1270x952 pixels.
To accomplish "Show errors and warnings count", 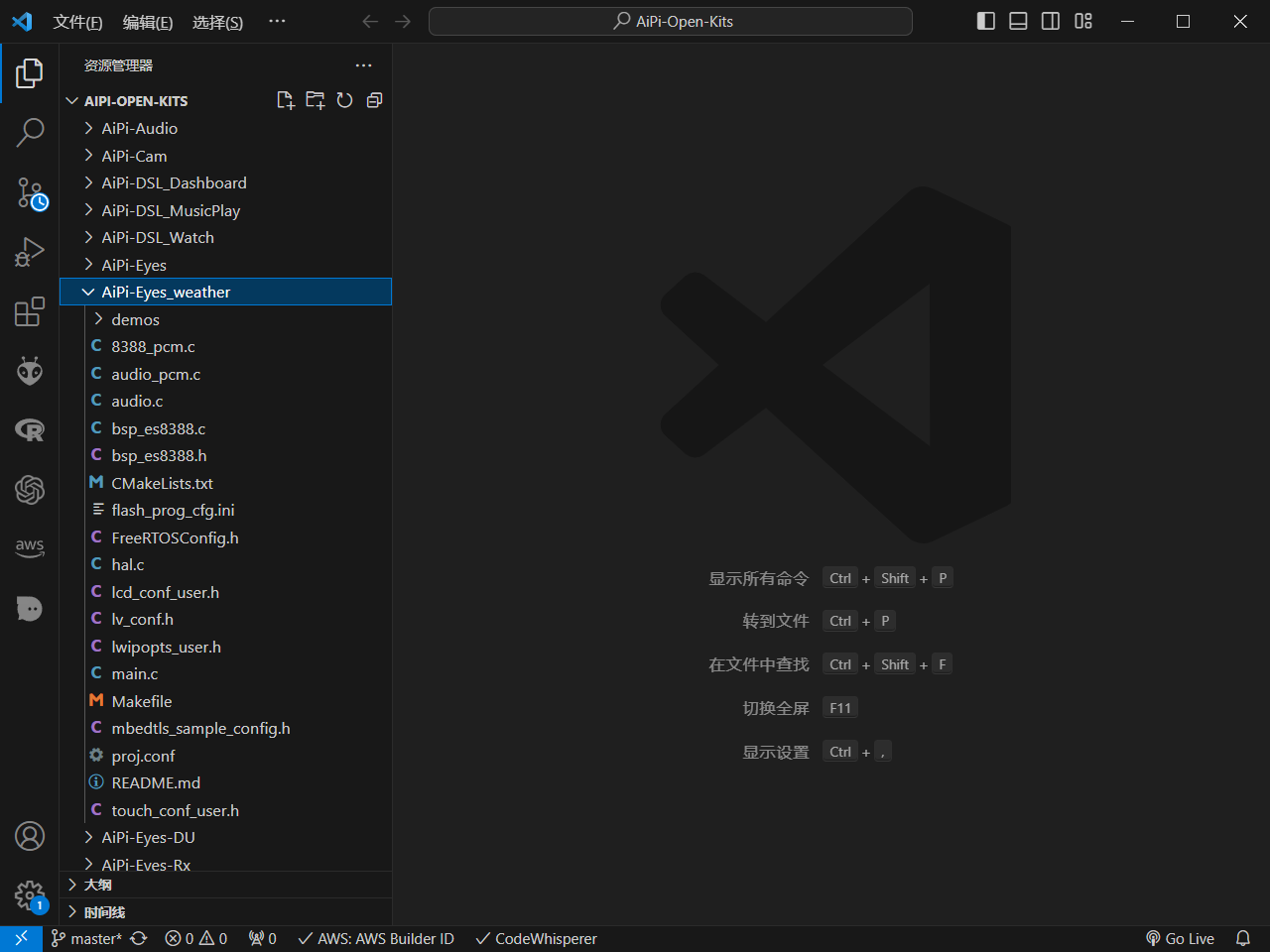I will (195, 938).
